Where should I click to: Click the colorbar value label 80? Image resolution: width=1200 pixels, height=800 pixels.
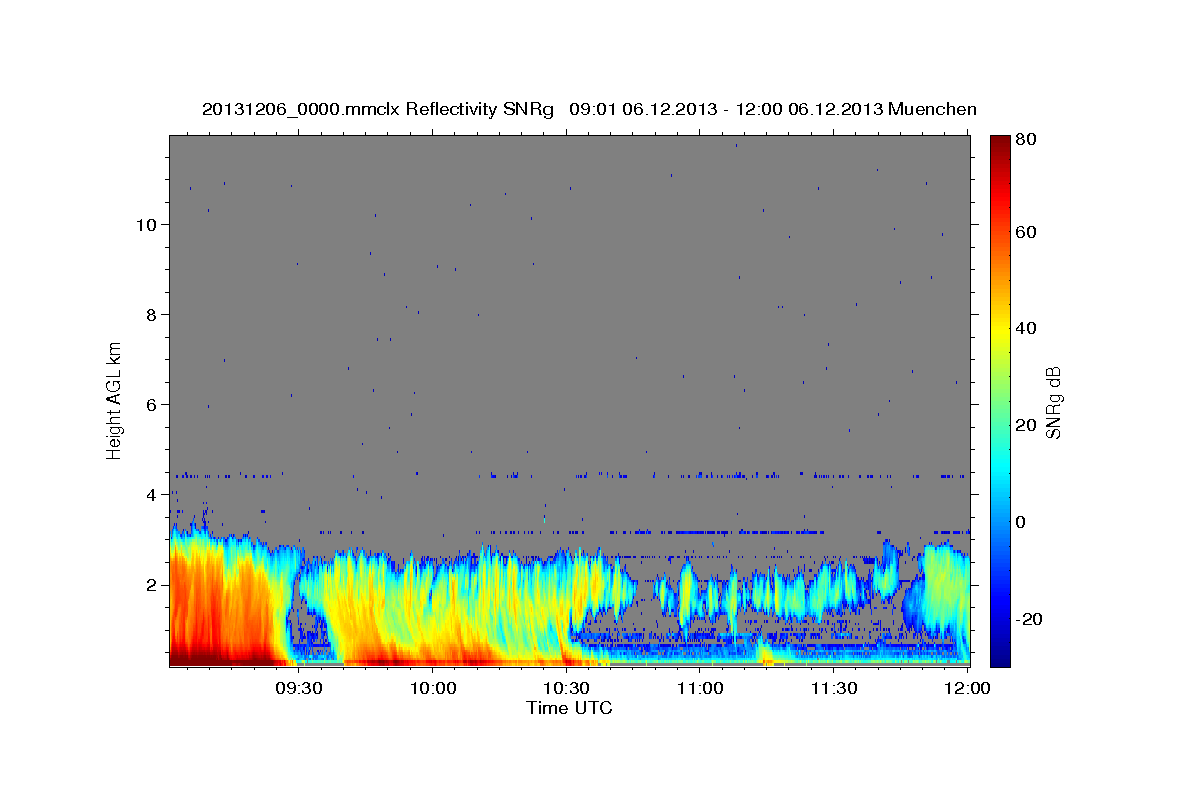pos(1027,139)
